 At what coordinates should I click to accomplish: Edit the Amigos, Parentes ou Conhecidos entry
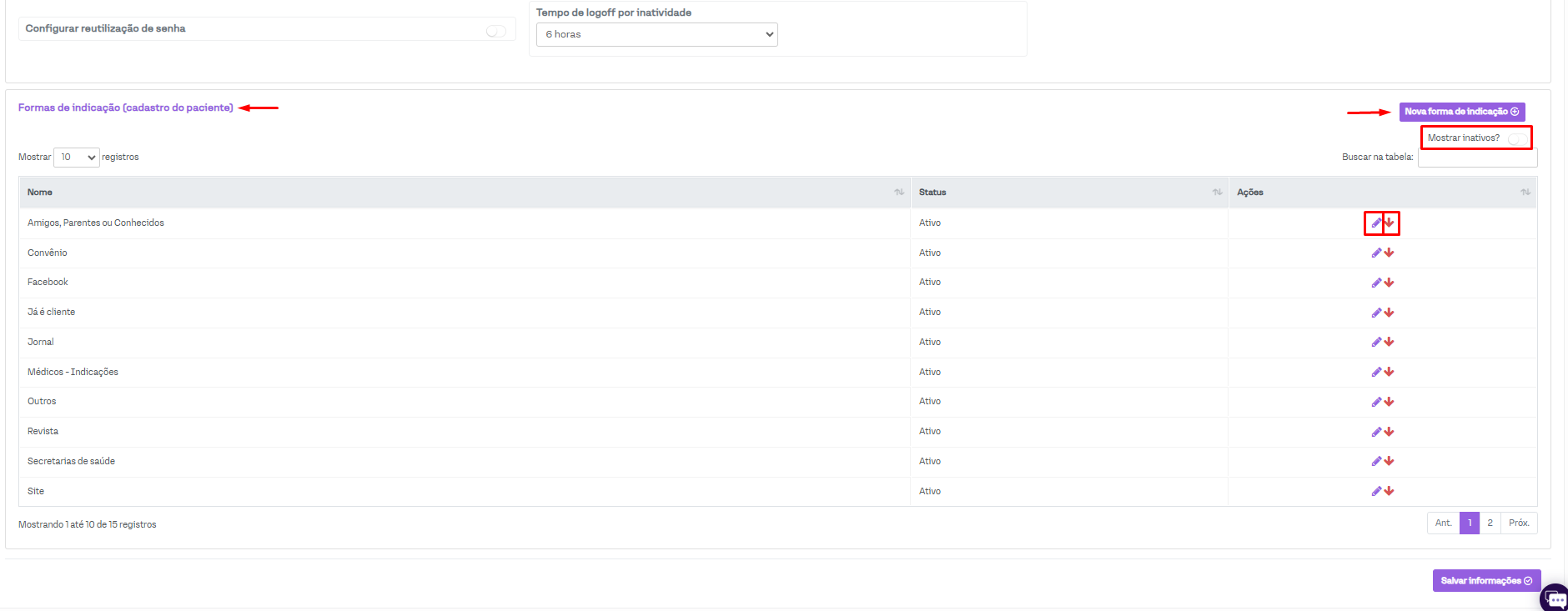1375,223
